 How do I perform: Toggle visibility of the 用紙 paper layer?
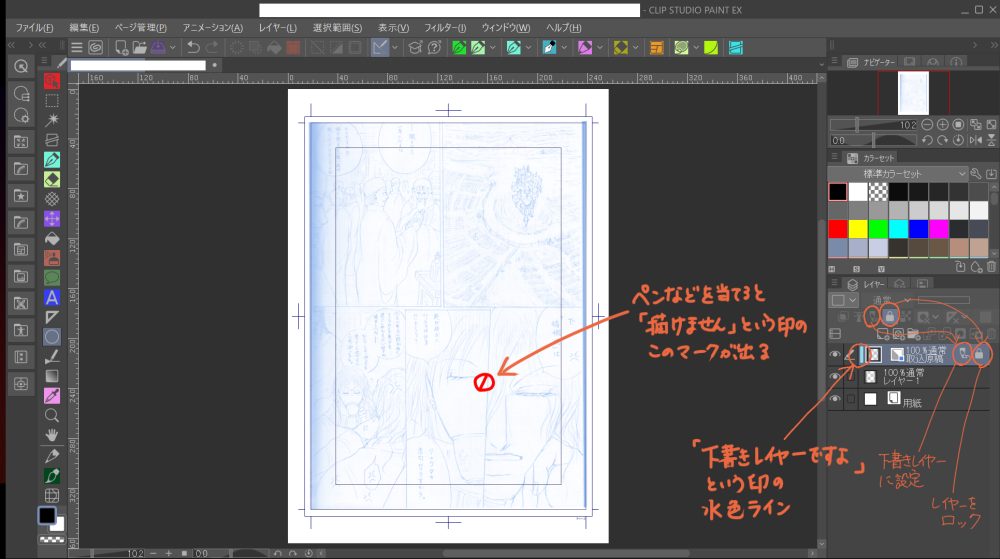836,400
